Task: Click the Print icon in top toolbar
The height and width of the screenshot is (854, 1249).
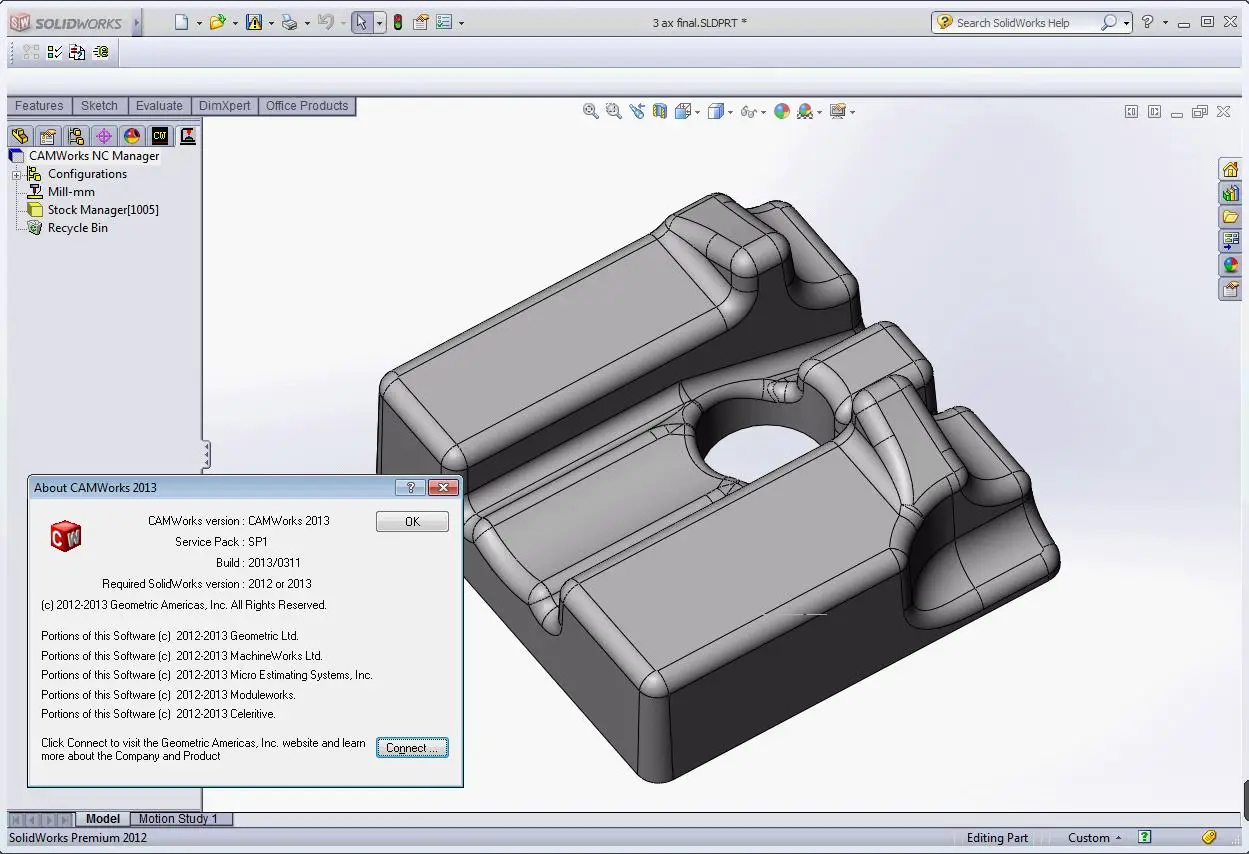Action: [x=289, y=22]
